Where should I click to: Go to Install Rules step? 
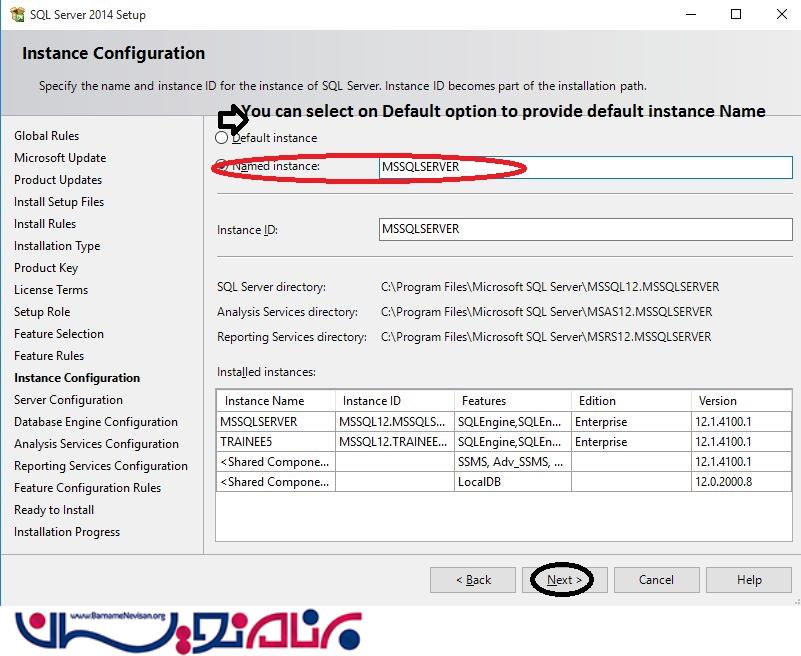point(45,224)
